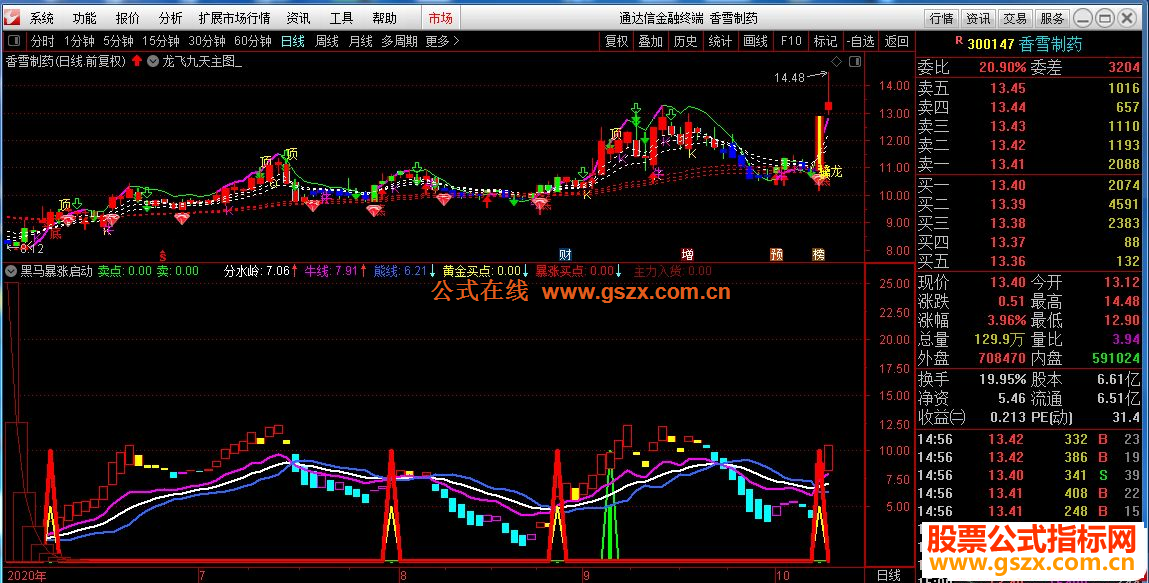Click the 历史 toolbar button
Screen dimensions: 1149x583
(x=686, y=41)
